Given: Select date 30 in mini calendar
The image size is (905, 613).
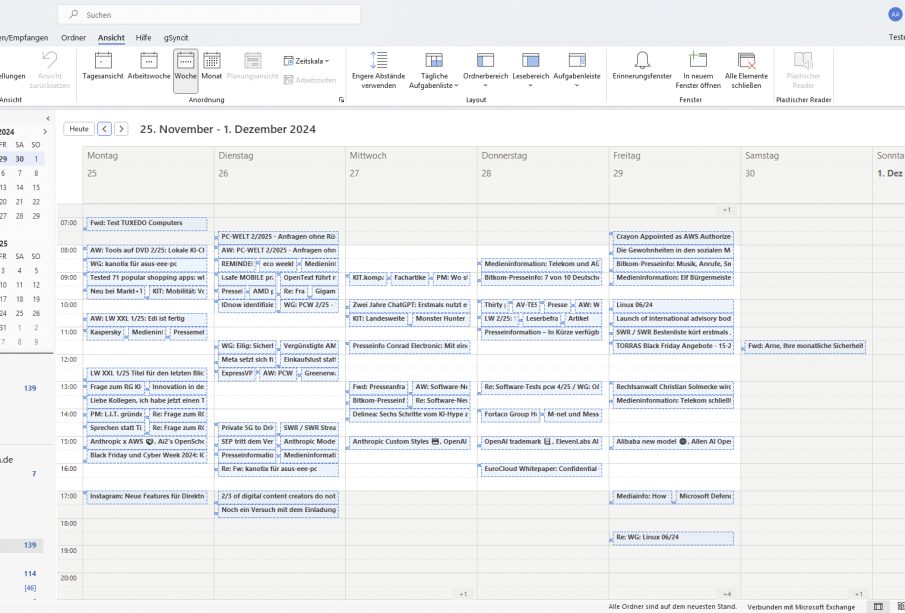Looking at the screenshot, I should [x=20, y=159].
